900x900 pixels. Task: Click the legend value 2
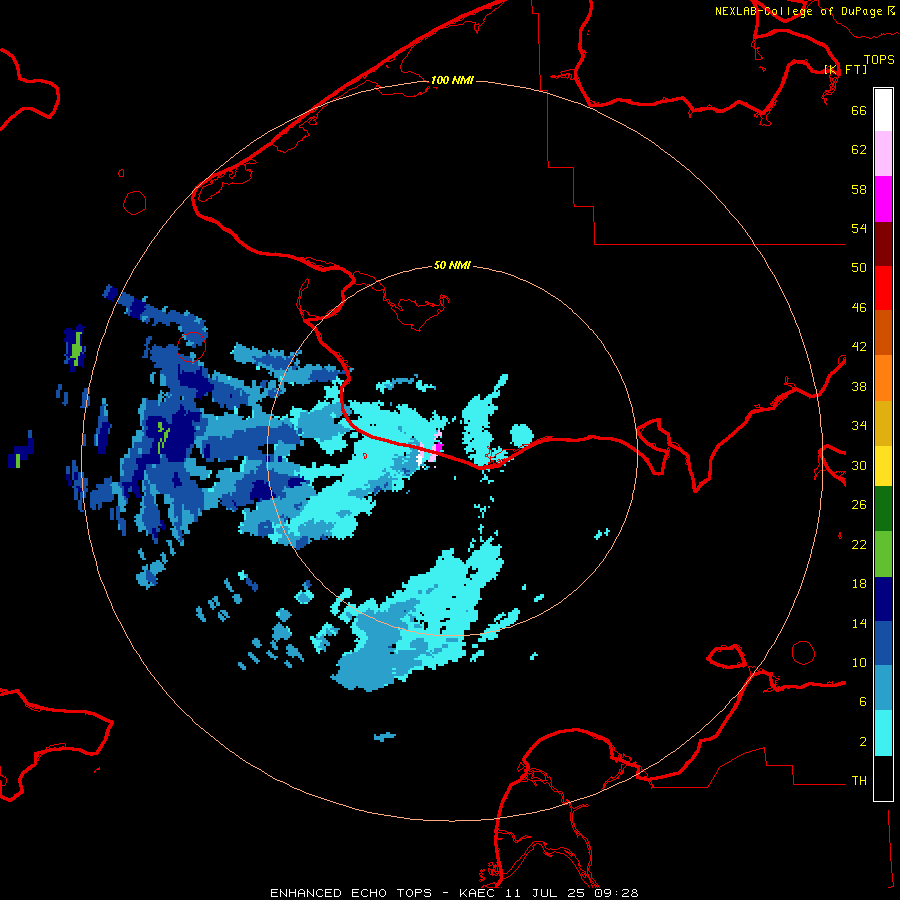(862, 742)
